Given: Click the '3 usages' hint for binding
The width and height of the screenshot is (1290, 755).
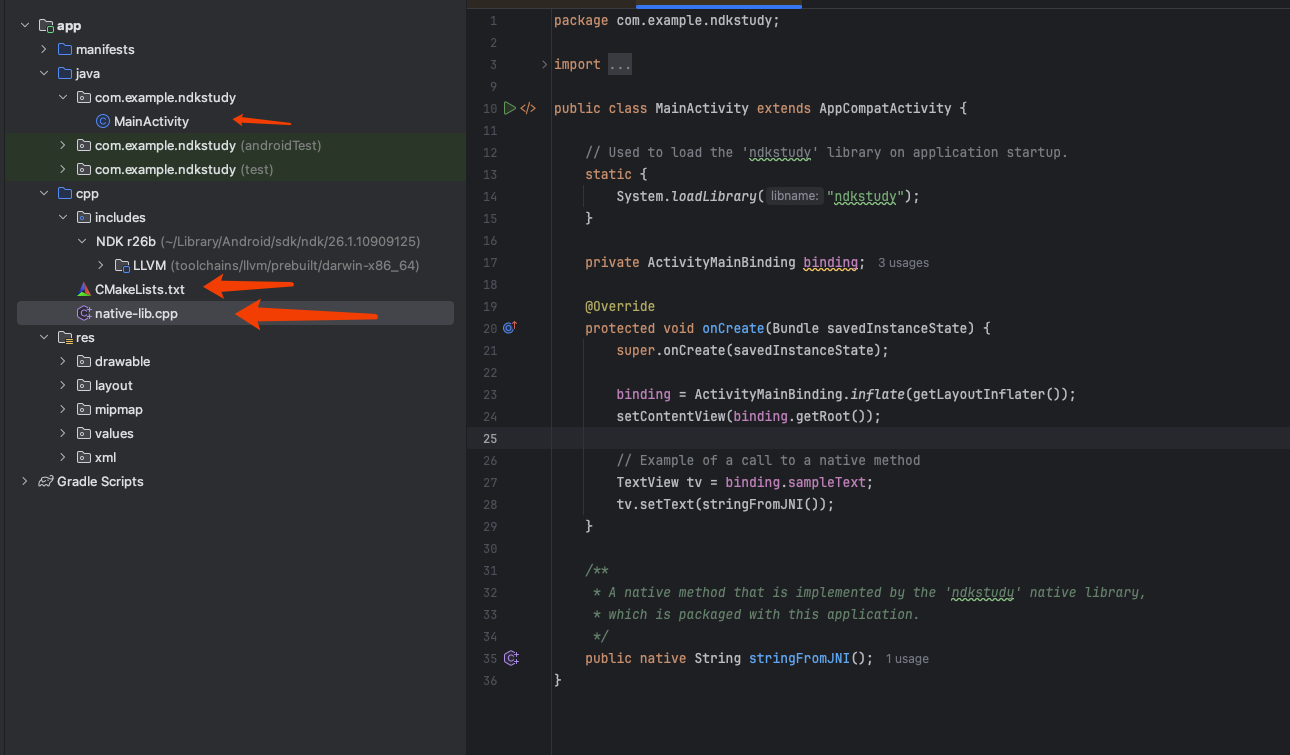Looking at the screenshot, I should (903, 263).
